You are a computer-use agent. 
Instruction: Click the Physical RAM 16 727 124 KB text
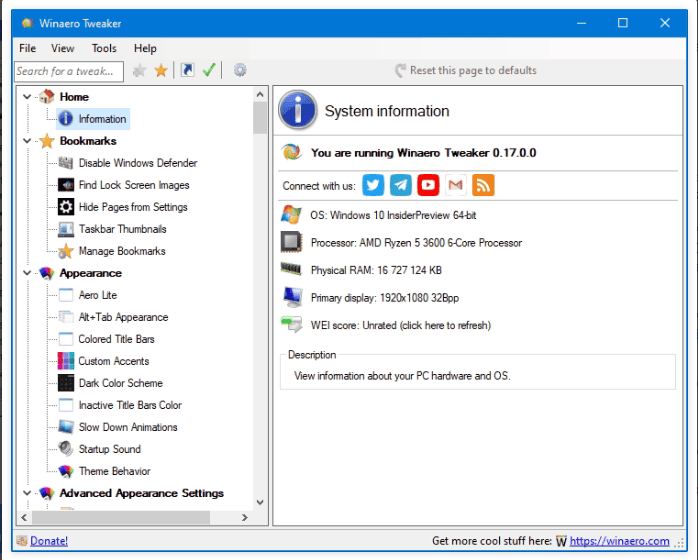(x=376, y=270)
